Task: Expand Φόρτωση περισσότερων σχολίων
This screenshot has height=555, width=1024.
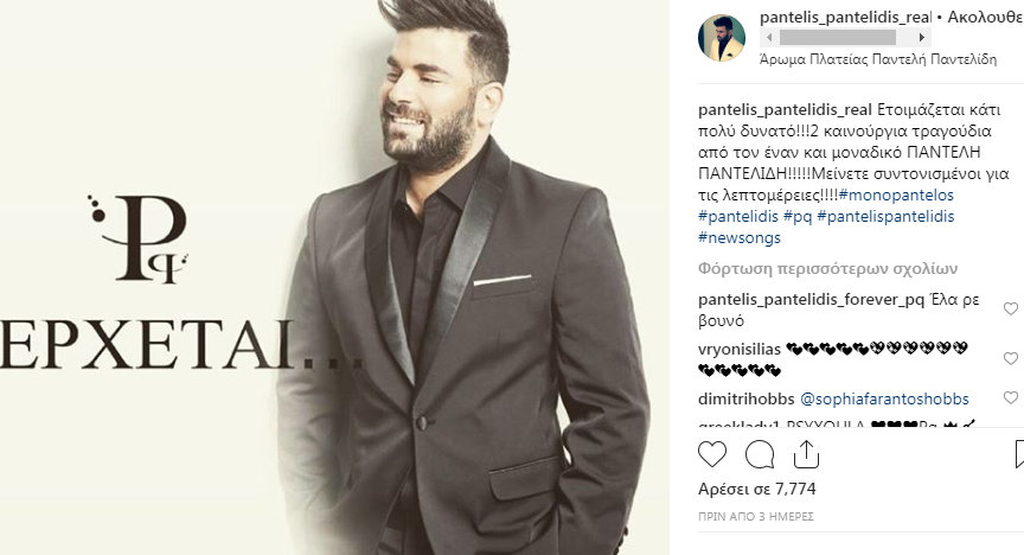Action: click(827, 268)
